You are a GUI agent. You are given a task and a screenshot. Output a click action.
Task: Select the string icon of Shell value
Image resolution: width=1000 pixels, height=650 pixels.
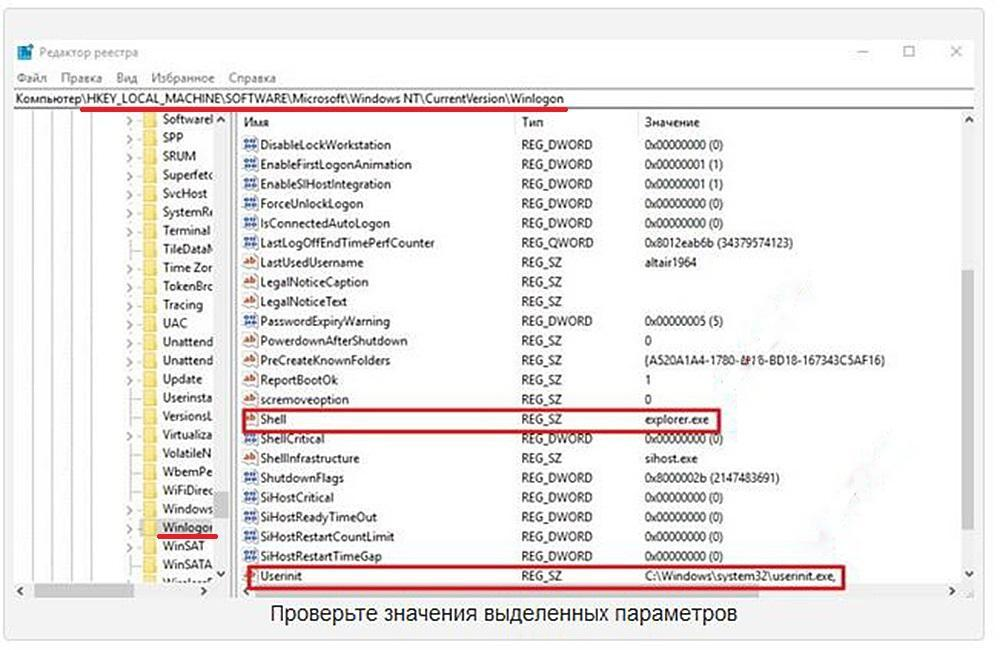251,419
